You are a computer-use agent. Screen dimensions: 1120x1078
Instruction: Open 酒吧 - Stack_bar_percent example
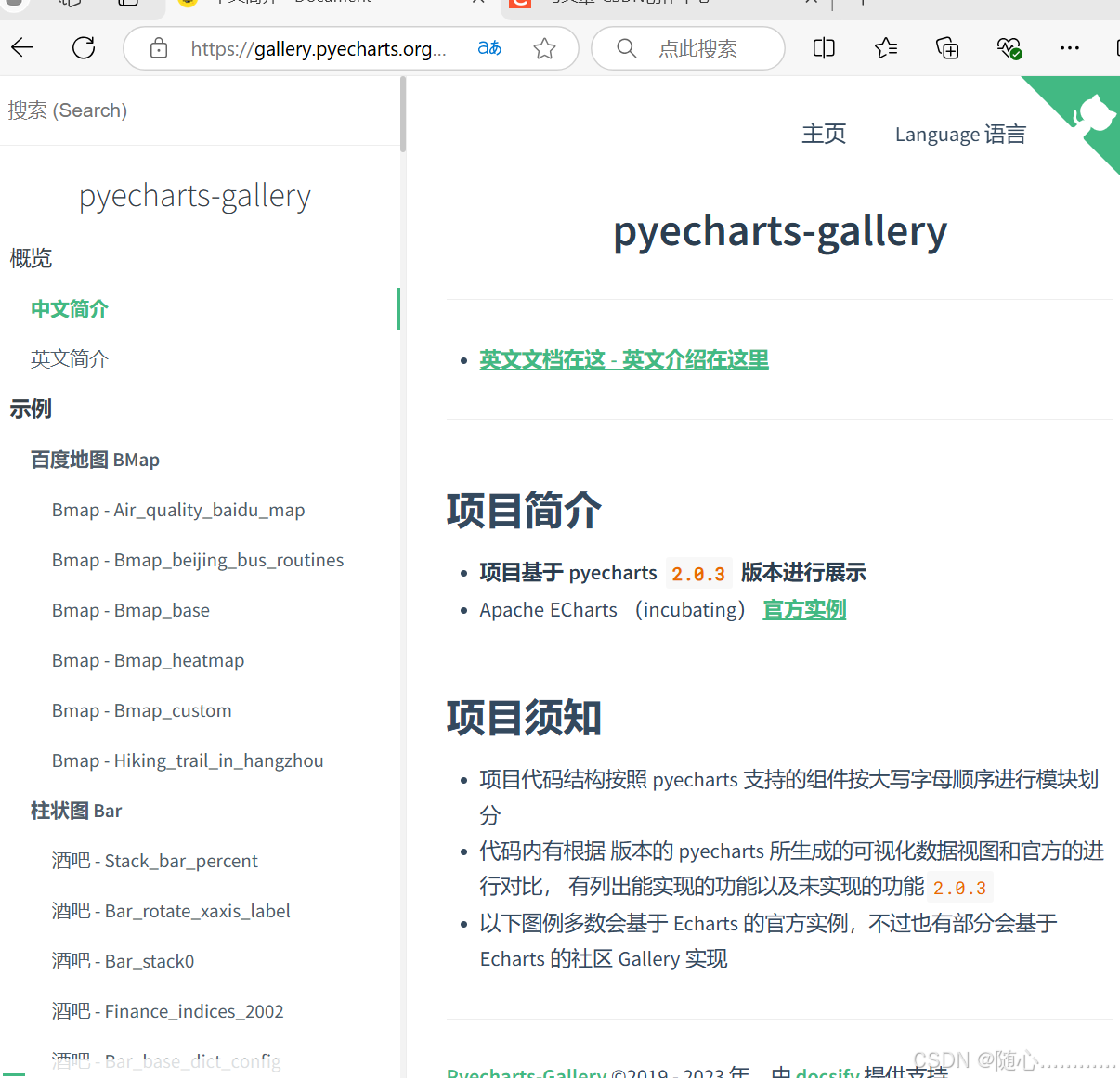(x=155, y=861)
